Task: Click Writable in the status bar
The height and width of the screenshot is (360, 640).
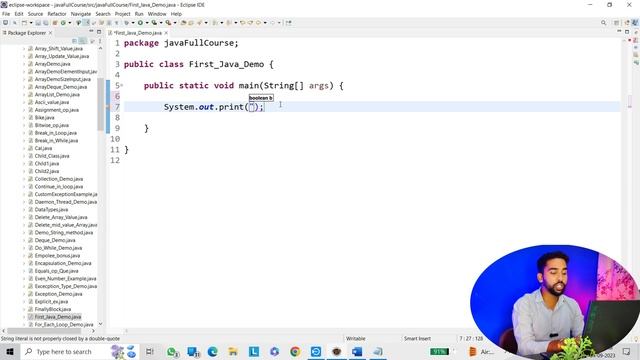Action: coord(356,338)
